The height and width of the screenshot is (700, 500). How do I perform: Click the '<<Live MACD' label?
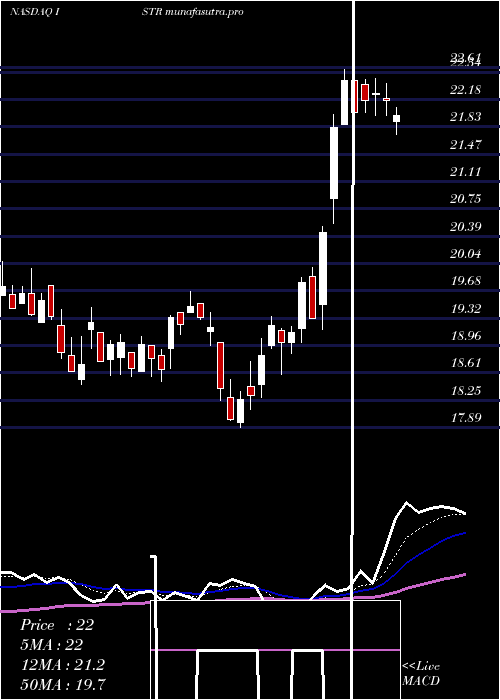[x=421, y=673]
